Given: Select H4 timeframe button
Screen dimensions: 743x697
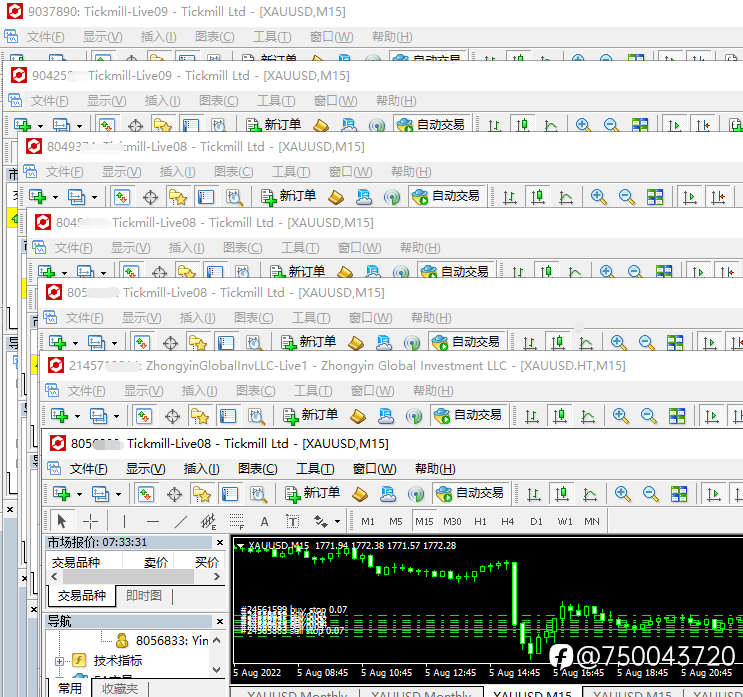Looking at the screenshot, I should (507, 521).
